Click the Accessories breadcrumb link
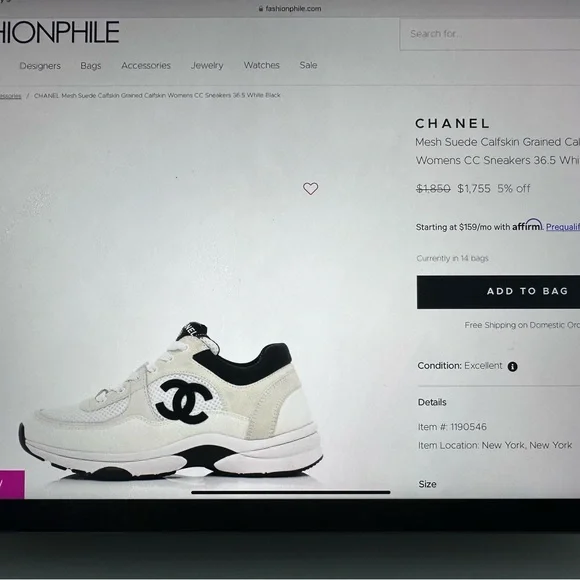Screen dimensions: 580x580 [x=10, y=96]
